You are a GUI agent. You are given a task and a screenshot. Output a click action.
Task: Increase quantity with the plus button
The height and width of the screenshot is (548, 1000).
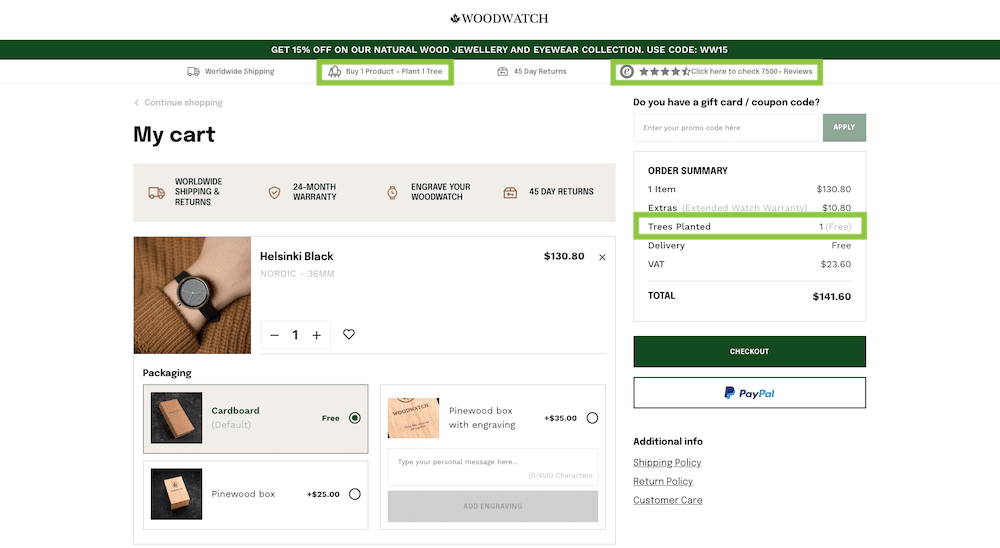[x=316, y=335]
